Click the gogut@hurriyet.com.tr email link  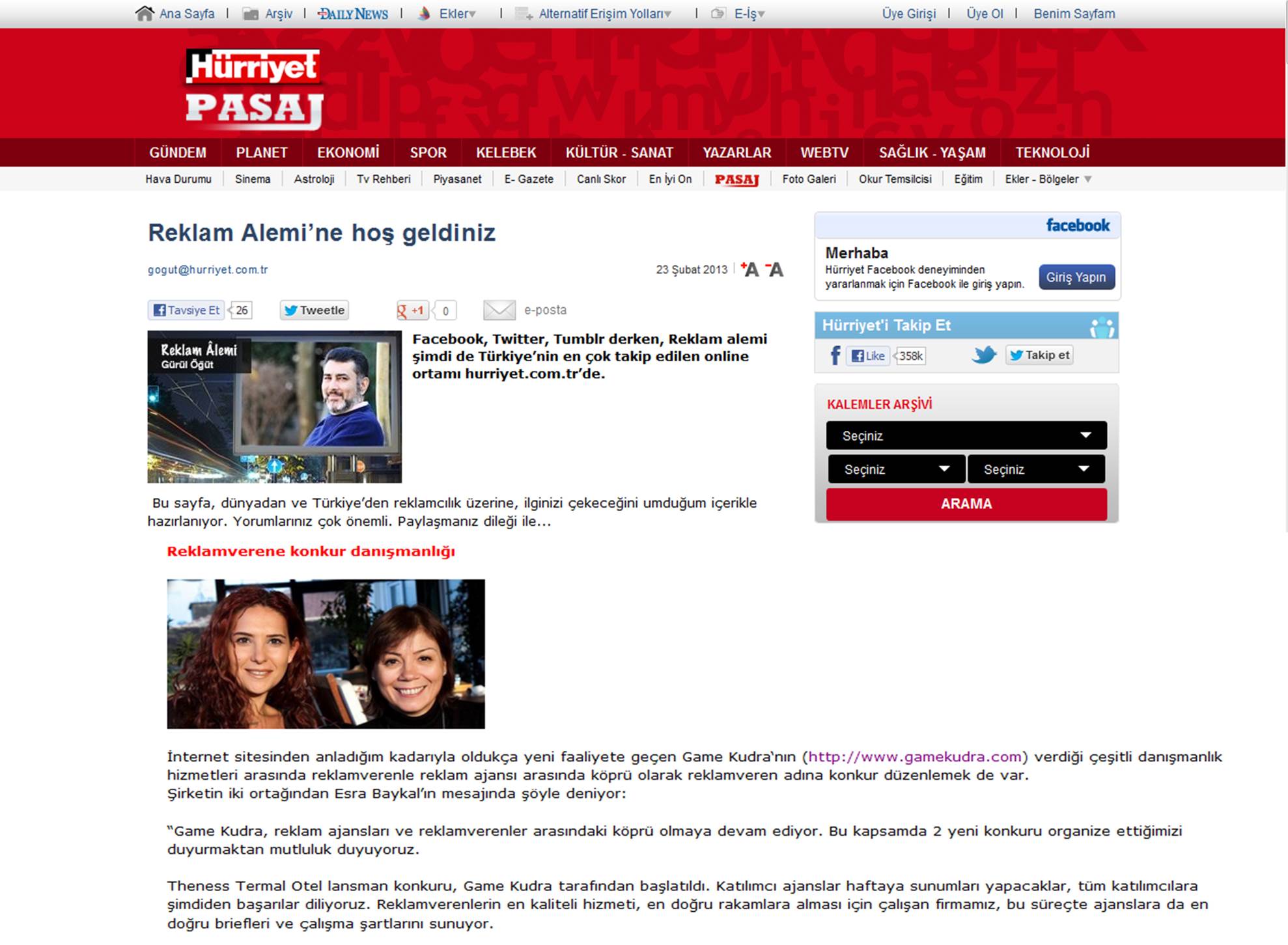click(x=208, y=269)
